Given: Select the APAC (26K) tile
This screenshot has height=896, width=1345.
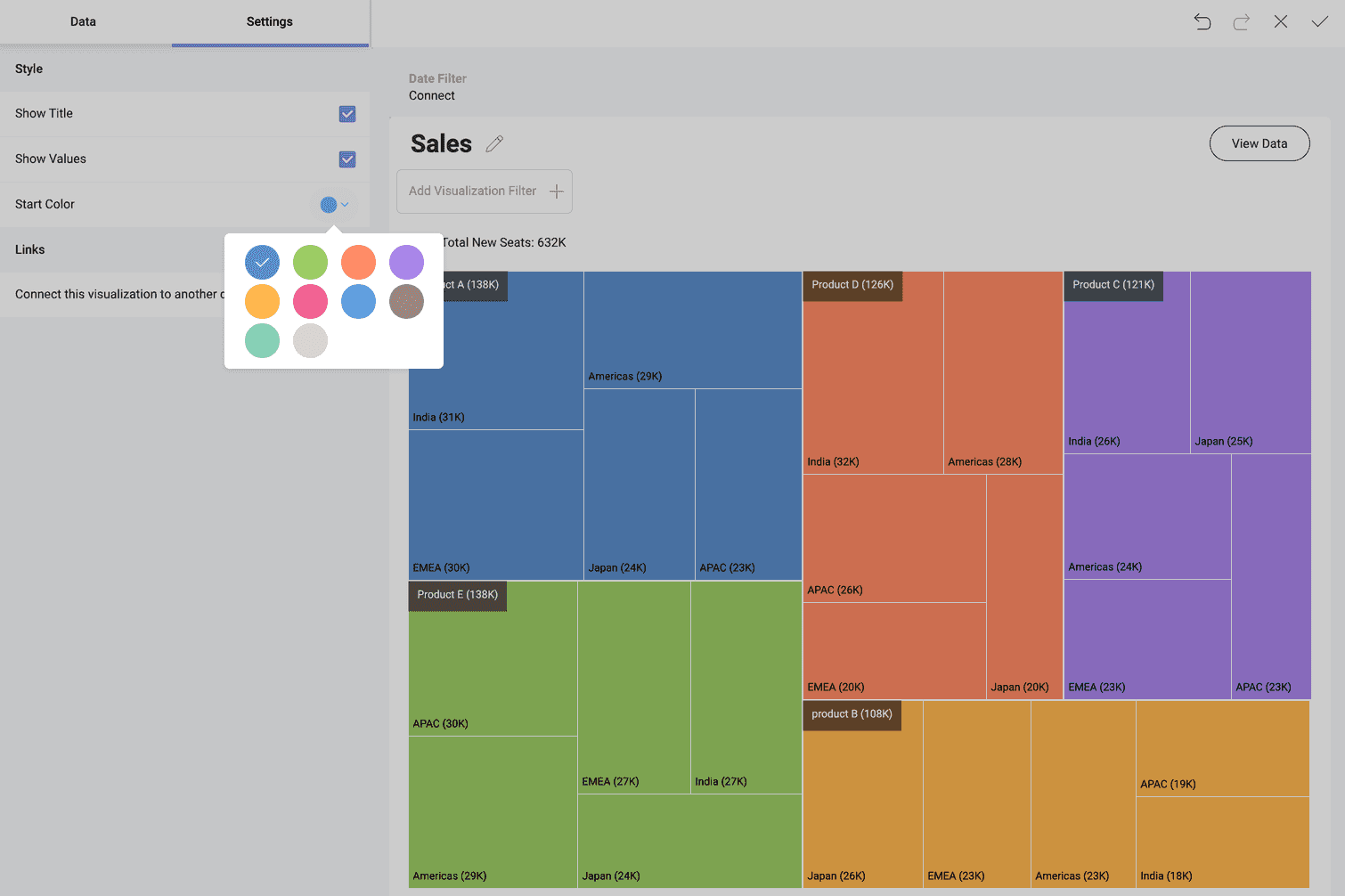Looking at the screenshot, I should tap(894, 539).
